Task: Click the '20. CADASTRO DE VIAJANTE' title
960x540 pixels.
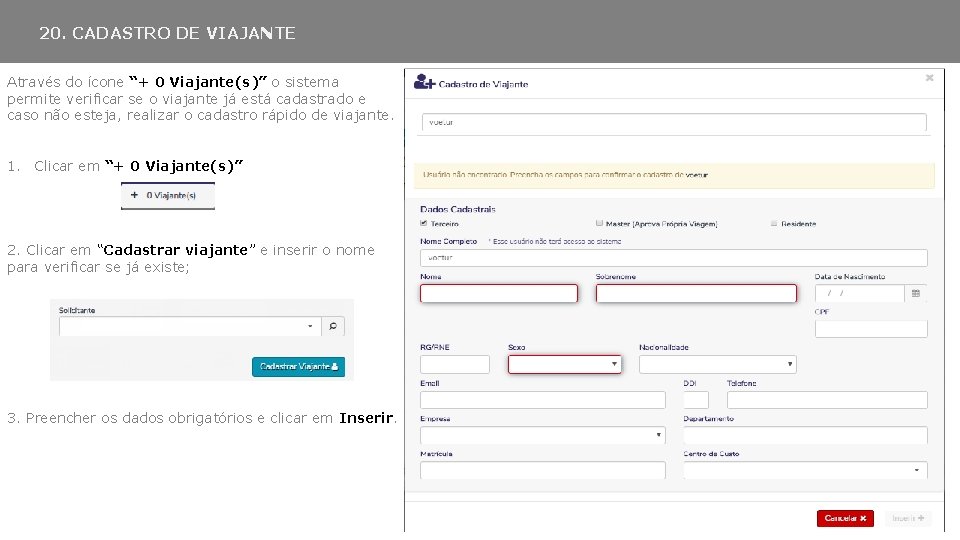Action: coord(167,33)
